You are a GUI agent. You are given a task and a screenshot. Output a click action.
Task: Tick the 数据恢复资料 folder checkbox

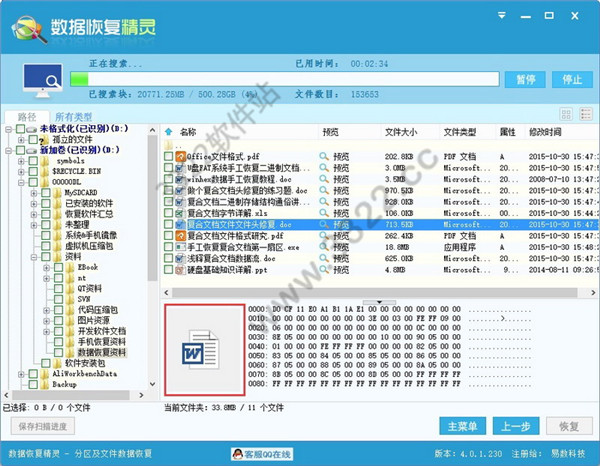click(x=59, y=352)
